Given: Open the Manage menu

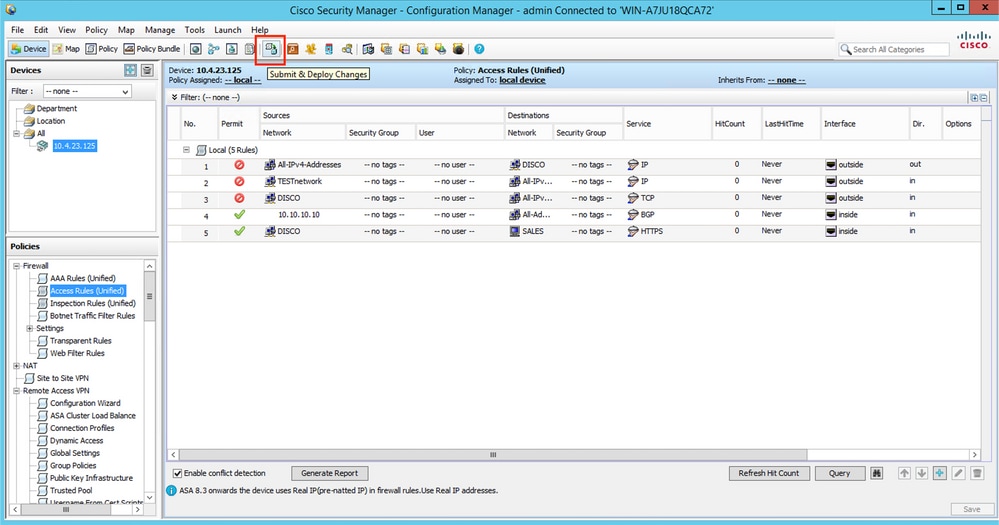Looking at the screenshot, I should [160, 30].
